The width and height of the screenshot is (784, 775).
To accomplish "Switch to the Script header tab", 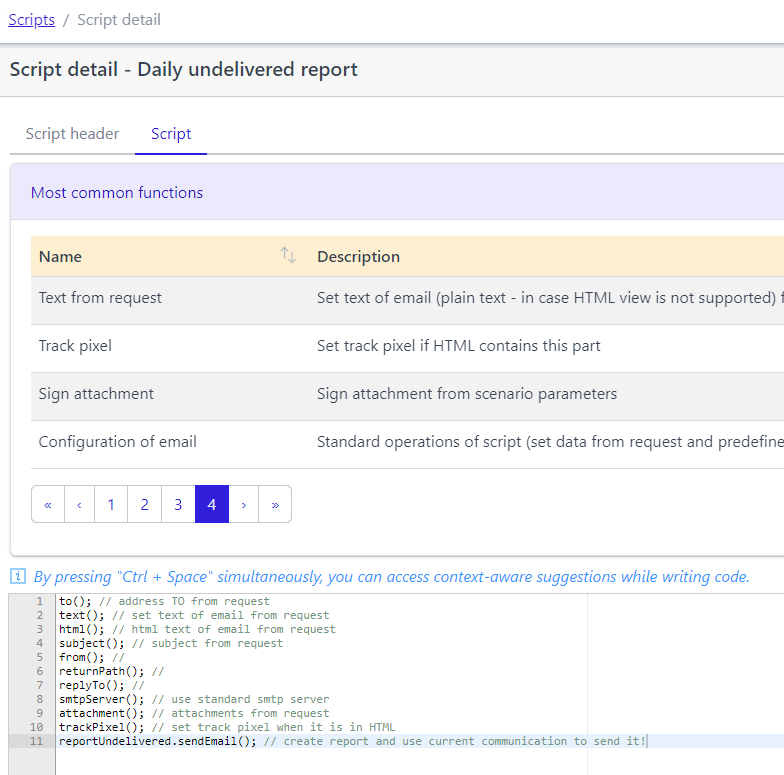I will coord(72,134).
